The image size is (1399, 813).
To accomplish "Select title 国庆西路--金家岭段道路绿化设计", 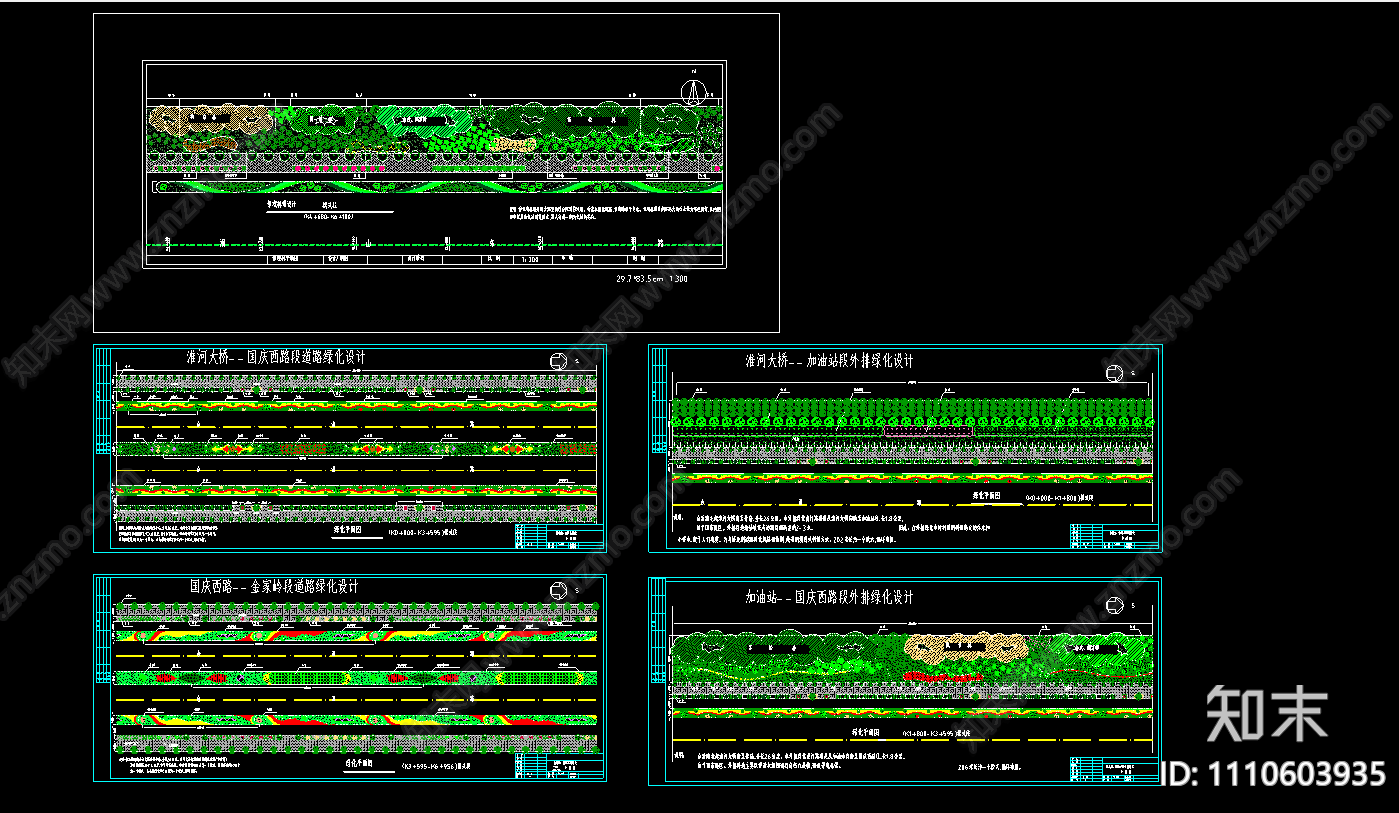I will (x=274, y=586).
